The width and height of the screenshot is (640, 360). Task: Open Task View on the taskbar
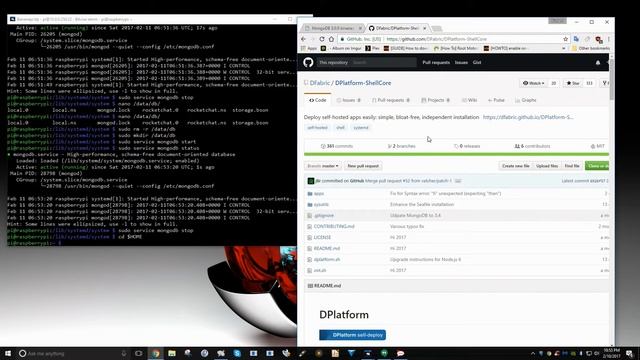click(139, 353)
